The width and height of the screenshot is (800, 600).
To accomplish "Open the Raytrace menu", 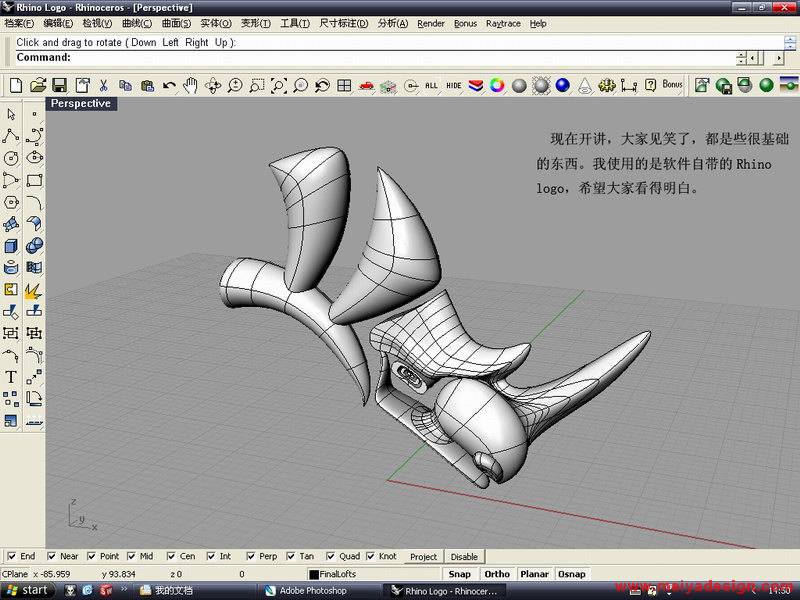I will tap(503, 23).
